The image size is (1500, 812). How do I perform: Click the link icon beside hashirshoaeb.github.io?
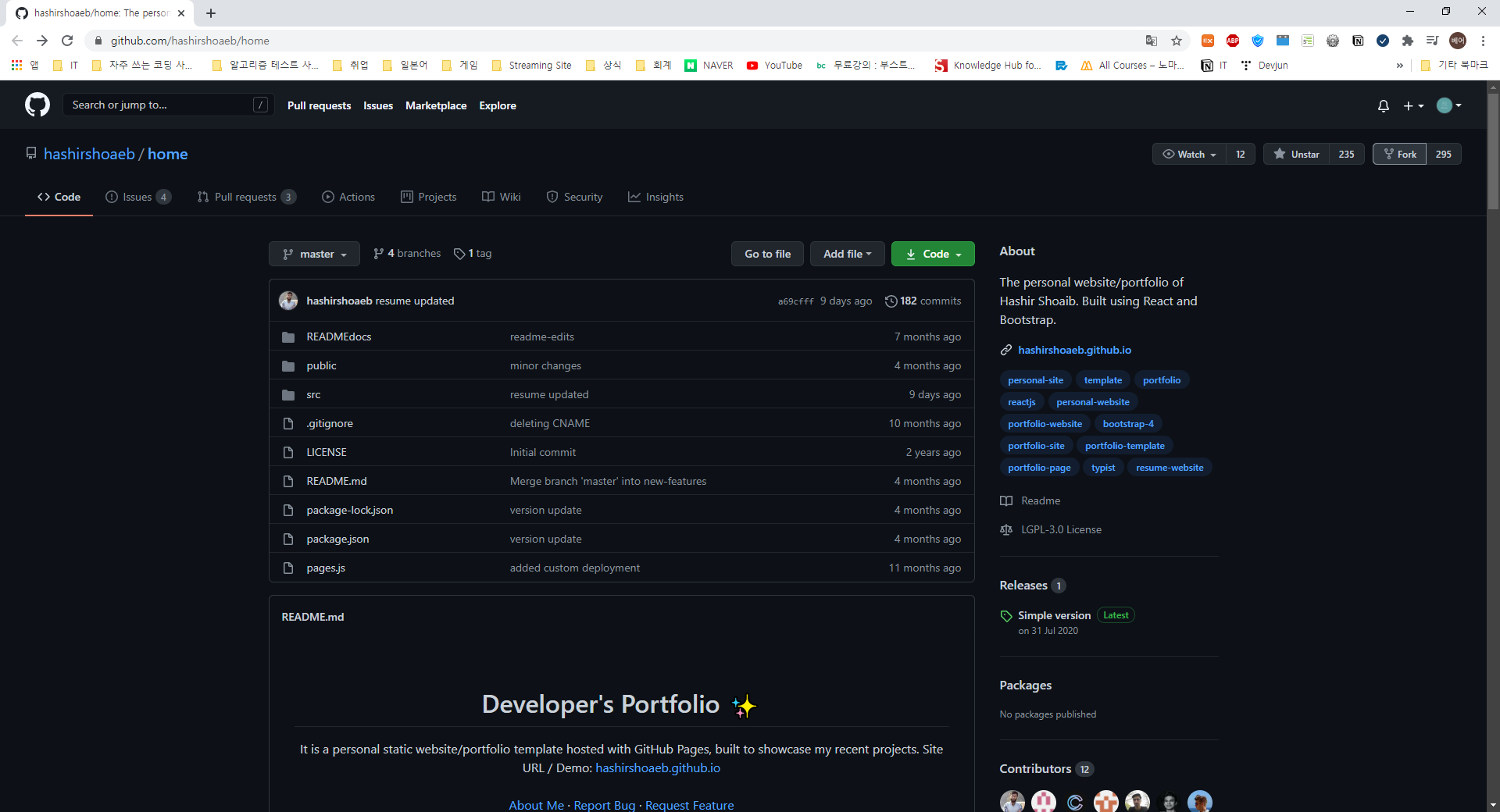pyautogui.click(x=1006, y=351)
